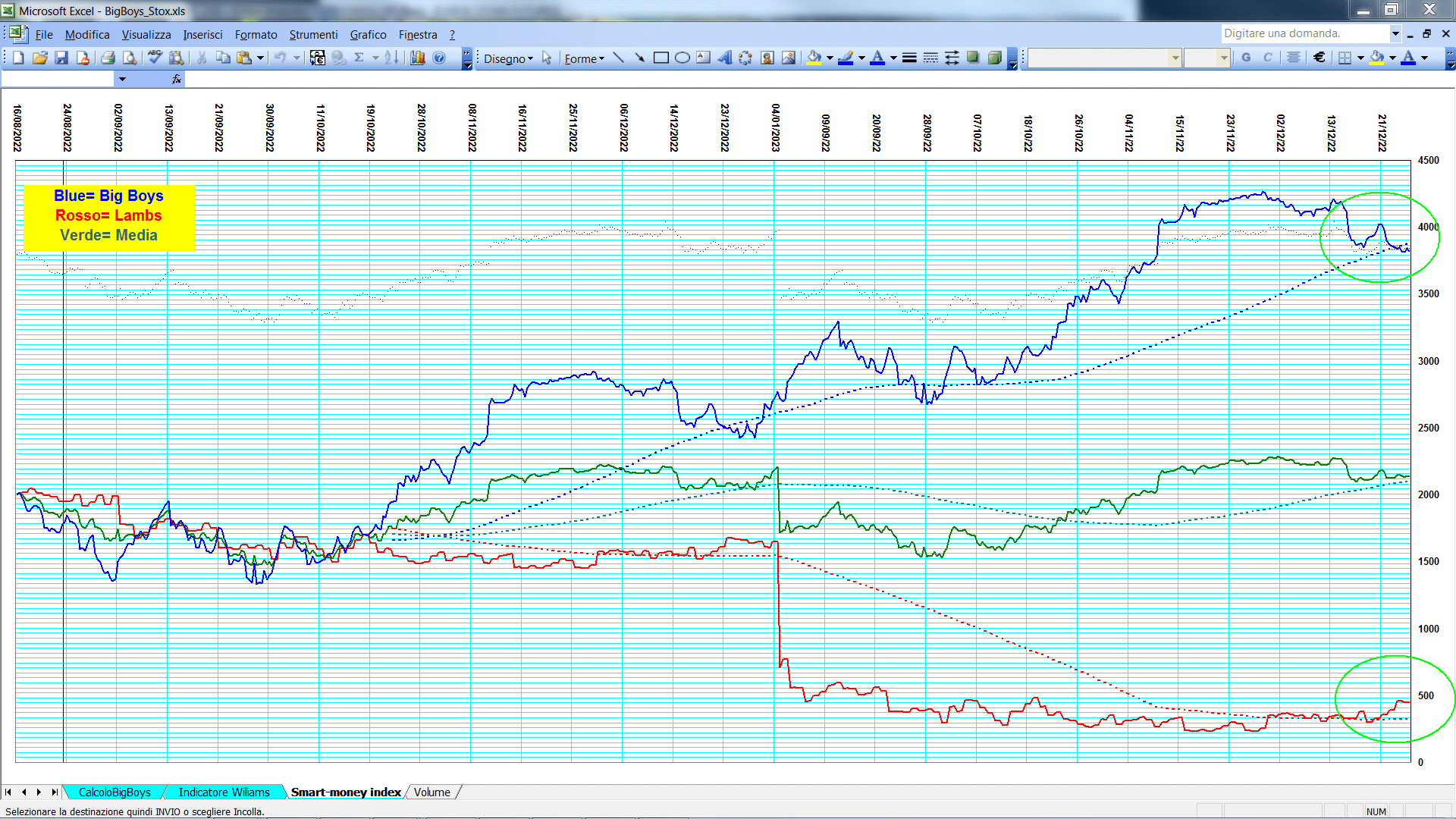Click the AutoSum sigma icon

point(360,58)
